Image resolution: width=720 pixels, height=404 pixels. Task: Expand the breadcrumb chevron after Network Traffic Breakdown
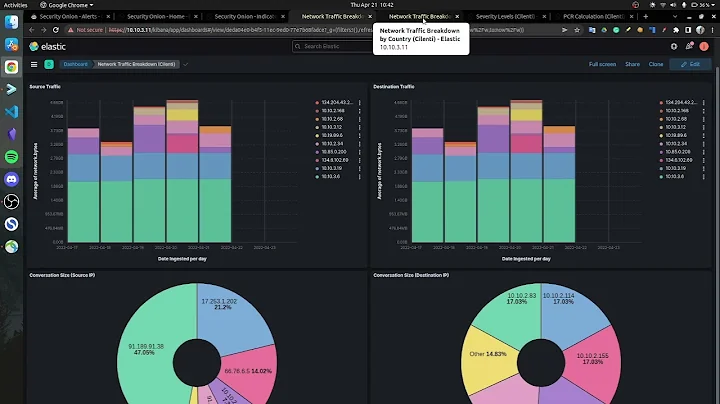pyautogui.click(x=186, y=64)
